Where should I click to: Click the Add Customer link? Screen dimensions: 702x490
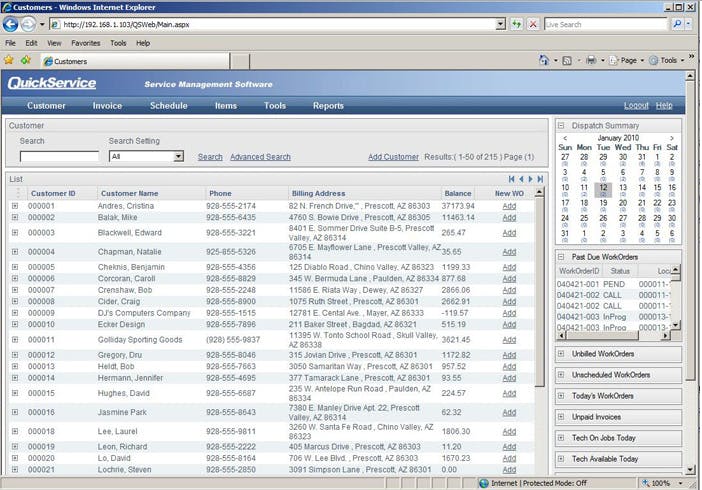tap(393, 157)
